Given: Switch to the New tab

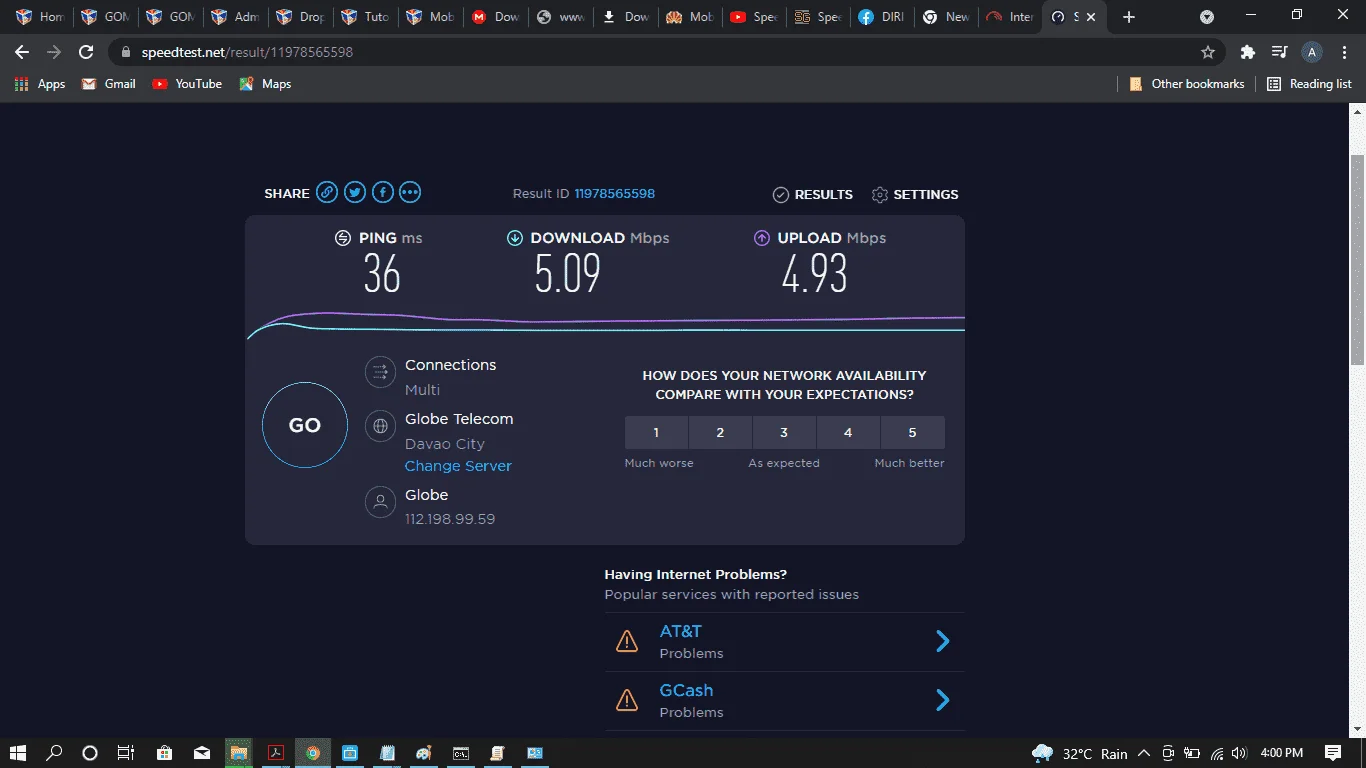Looking at the screenshot, I should tap(945, 17).
